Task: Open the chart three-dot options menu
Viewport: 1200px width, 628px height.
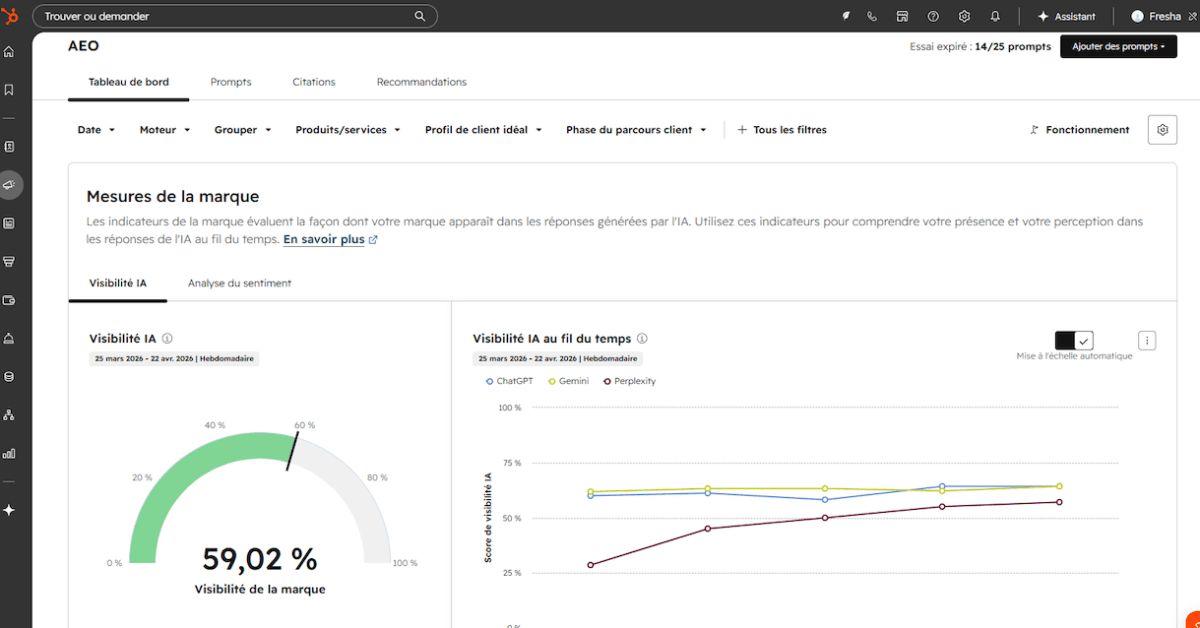Action: pyautogui.click(x=1147, y=340)
